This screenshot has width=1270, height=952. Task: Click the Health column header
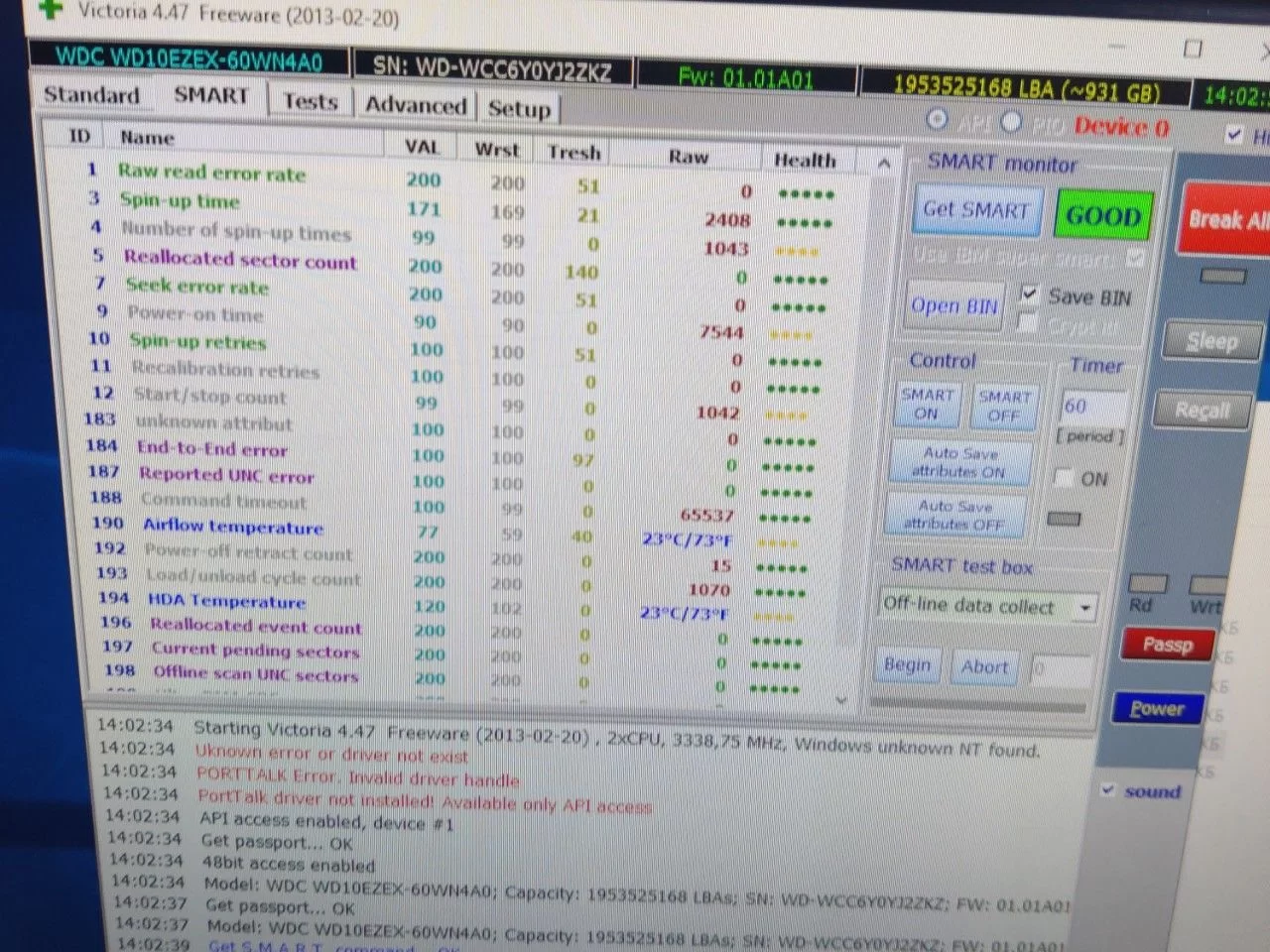(x=805, y=160)
